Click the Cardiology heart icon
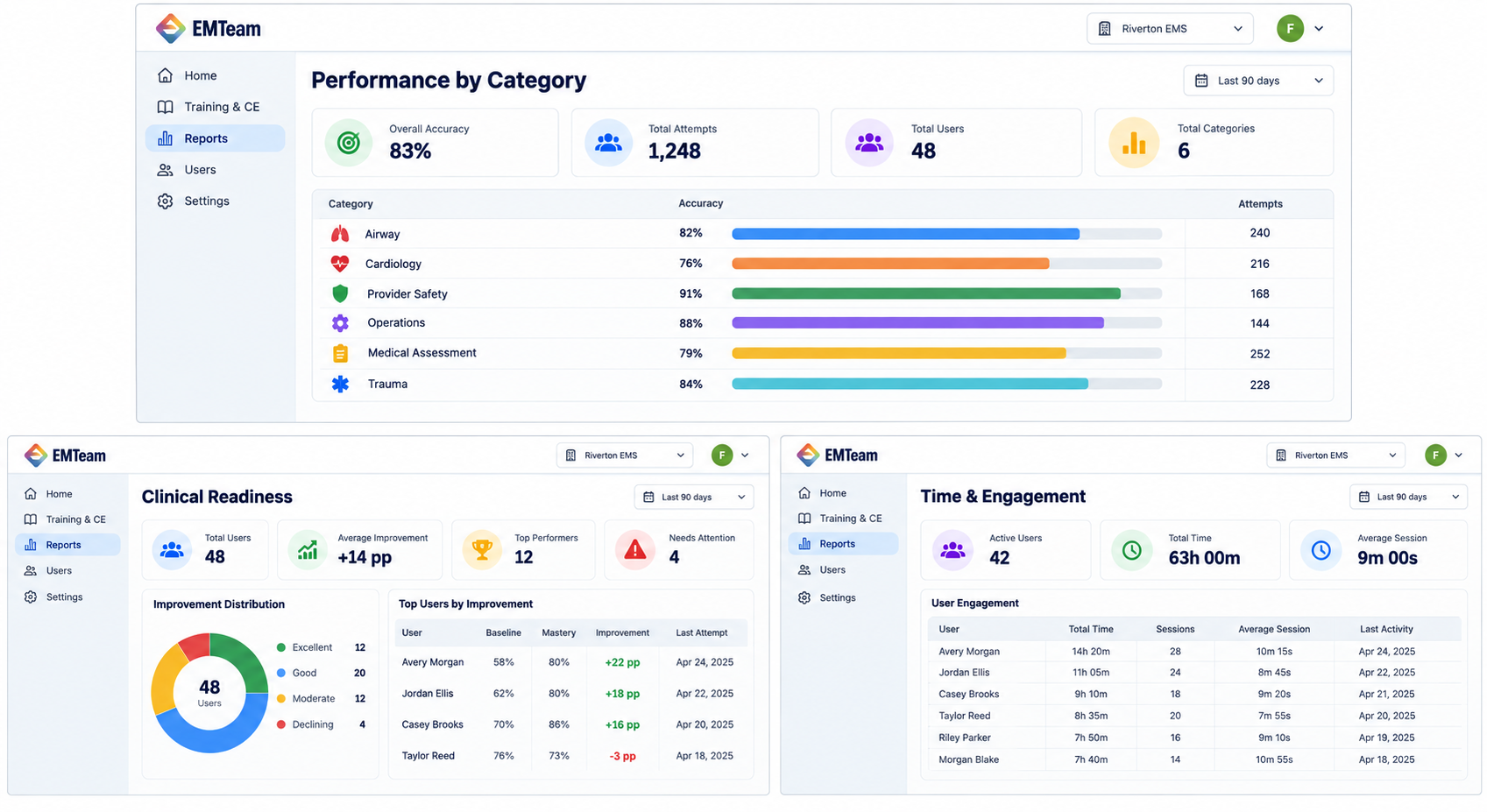Viewport: 1487px width, 812px height. point(340,264)
